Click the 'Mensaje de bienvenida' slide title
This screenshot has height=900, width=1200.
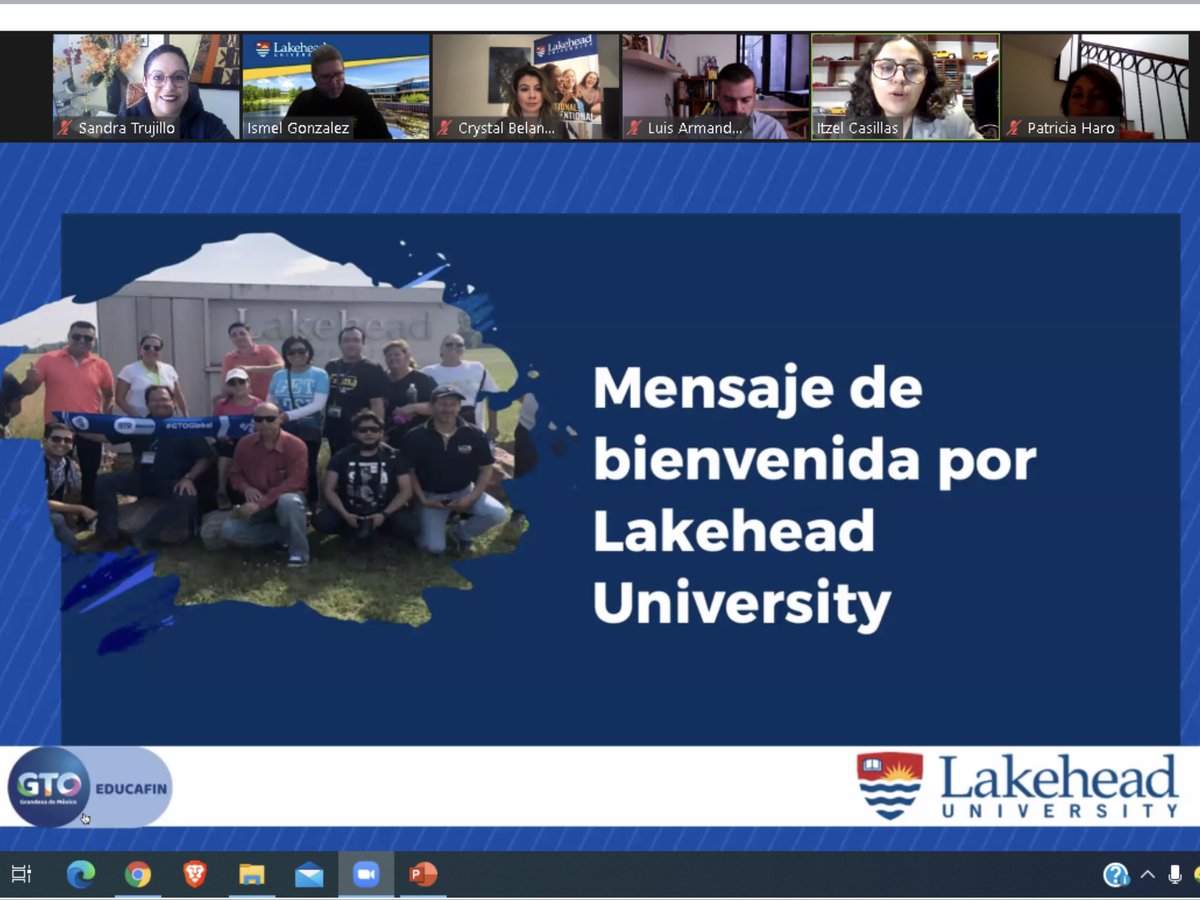point(815,497)
